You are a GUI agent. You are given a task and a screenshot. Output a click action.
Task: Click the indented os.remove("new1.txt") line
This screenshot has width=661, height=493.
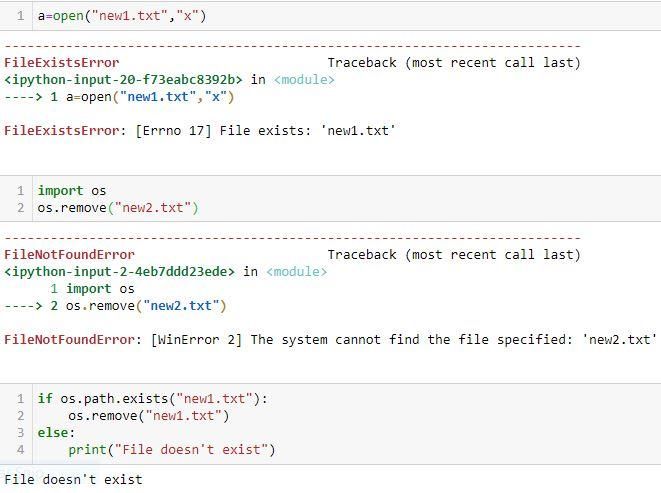point(149,416)
